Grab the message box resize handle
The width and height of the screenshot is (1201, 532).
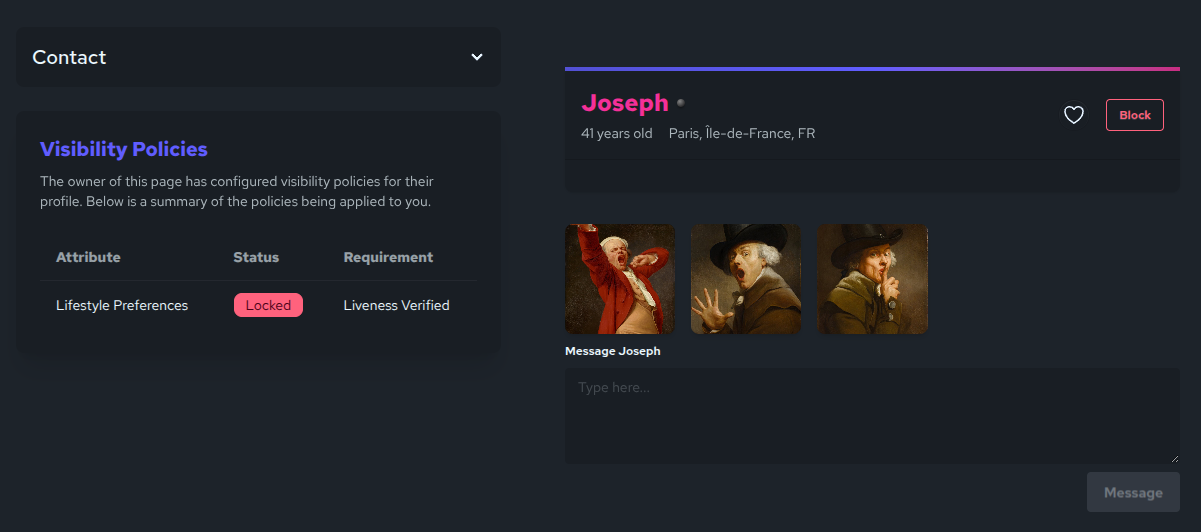pos(1174,458)
